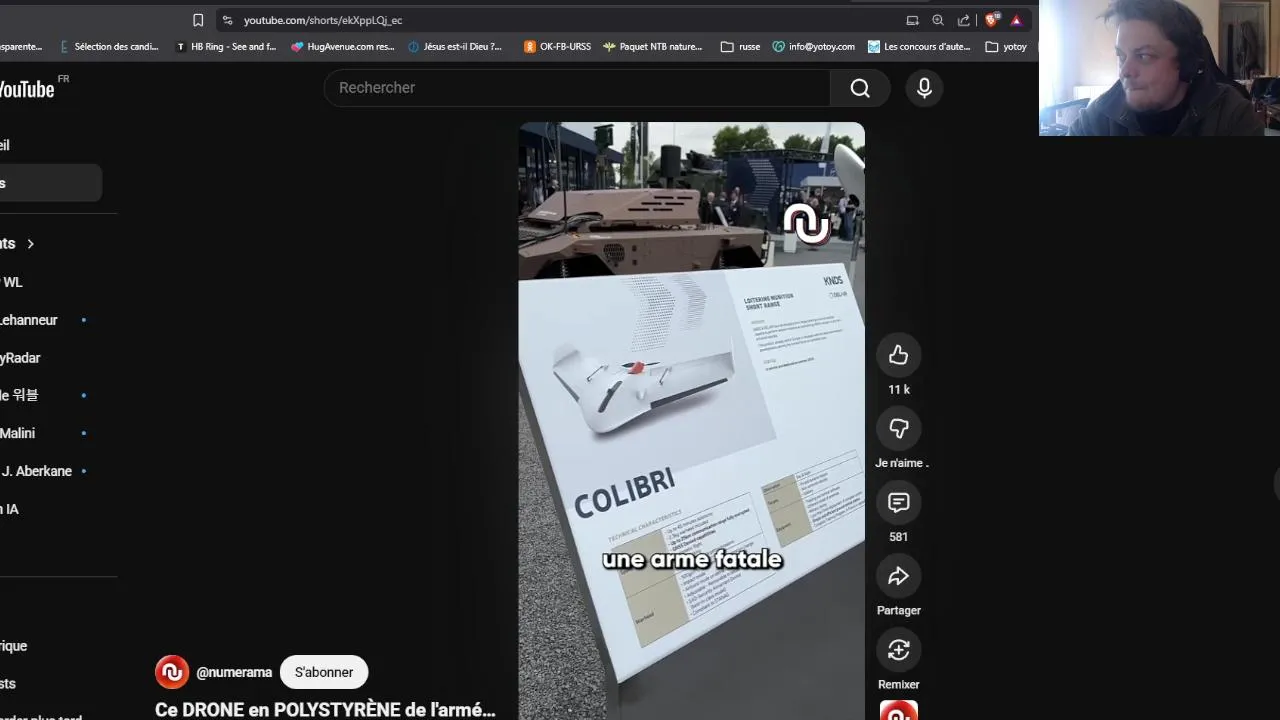Open the 'russe' bookmarks folder
Image resolution: width=1280 pixels, height=720 pixels.
[x=741, y=46]
